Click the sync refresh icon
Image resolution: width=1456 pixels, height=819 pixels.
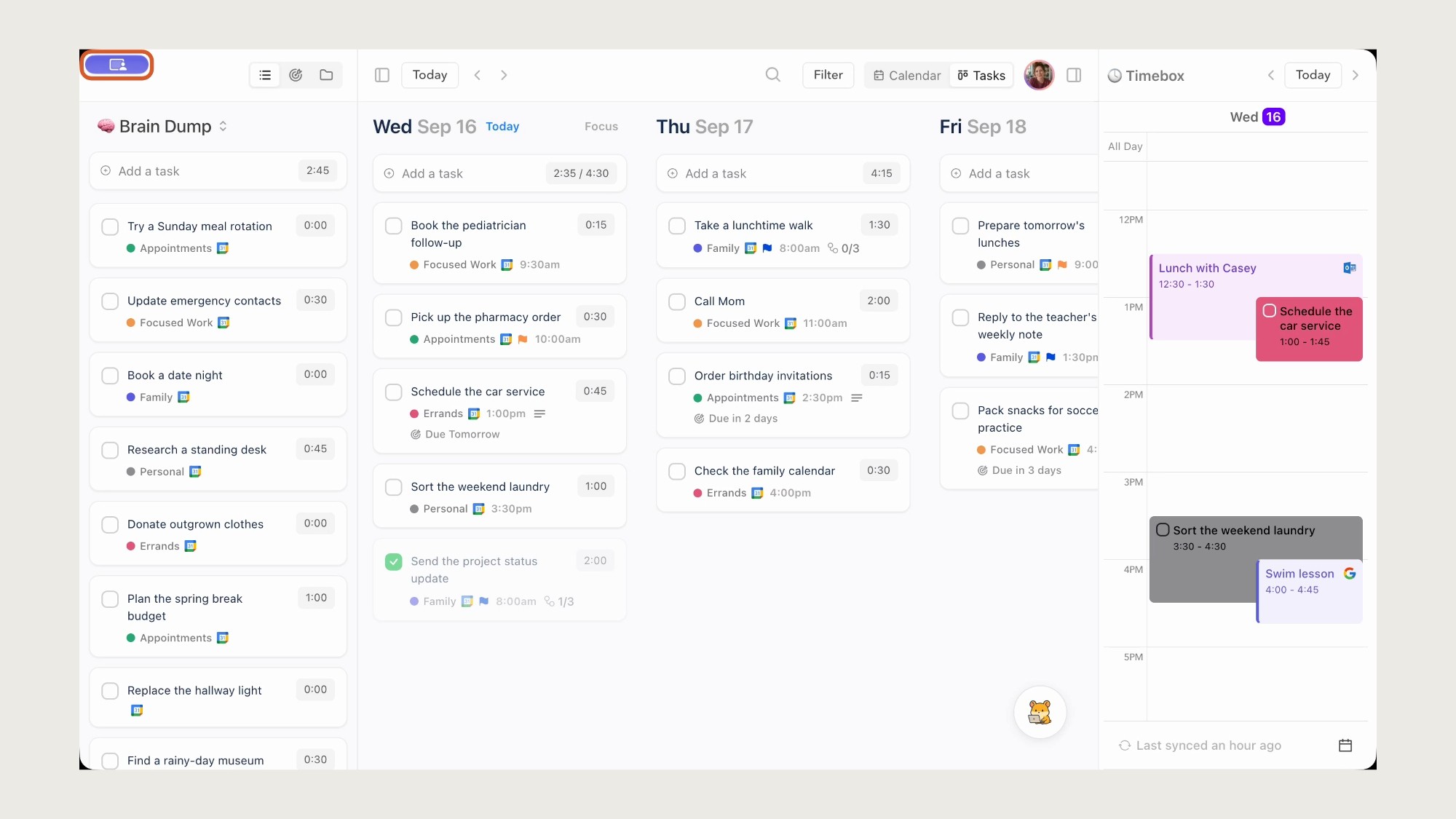coord(1125,745)
